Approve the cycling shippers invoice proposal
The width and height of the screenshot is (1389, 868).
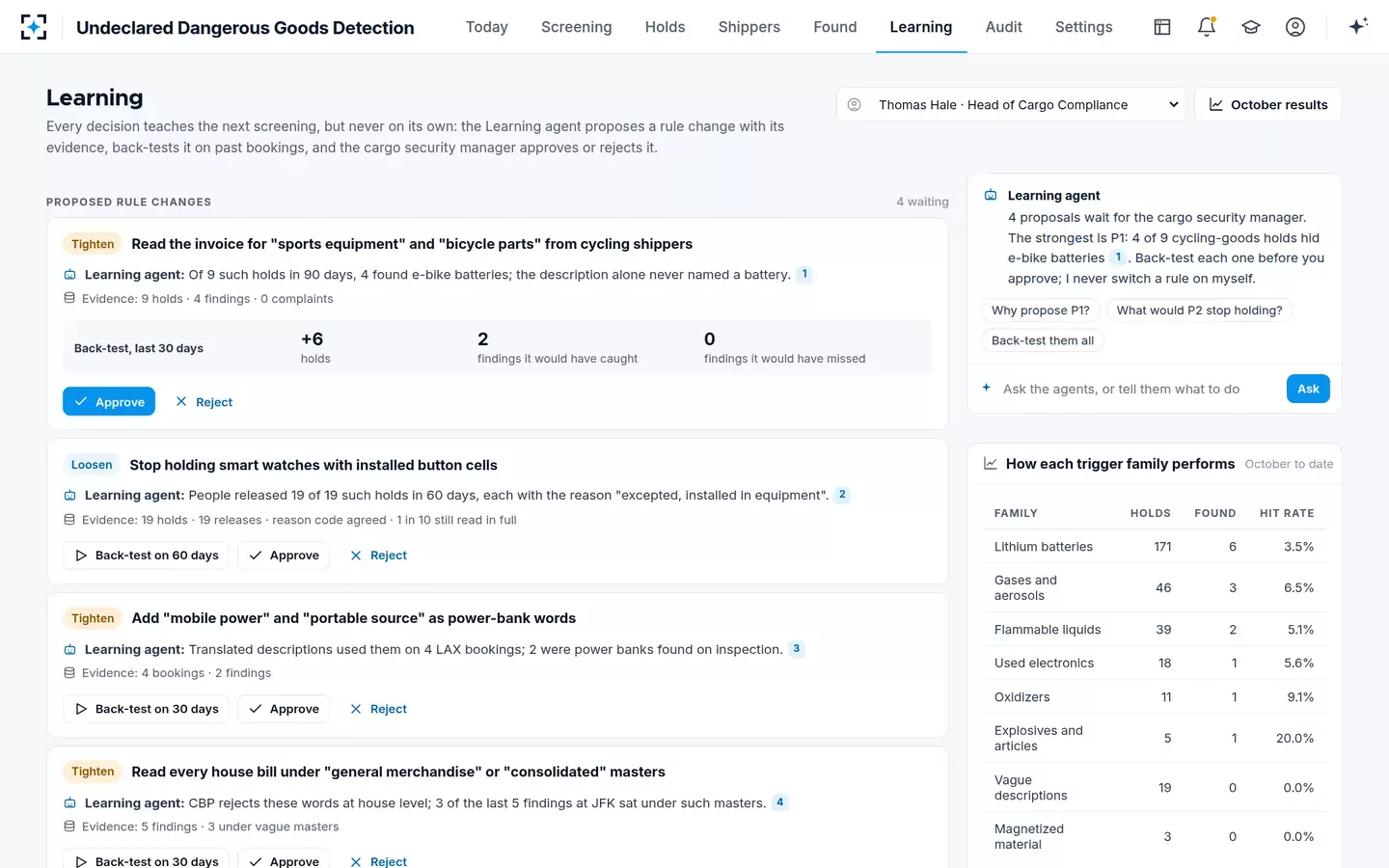(x=109, y=401)
